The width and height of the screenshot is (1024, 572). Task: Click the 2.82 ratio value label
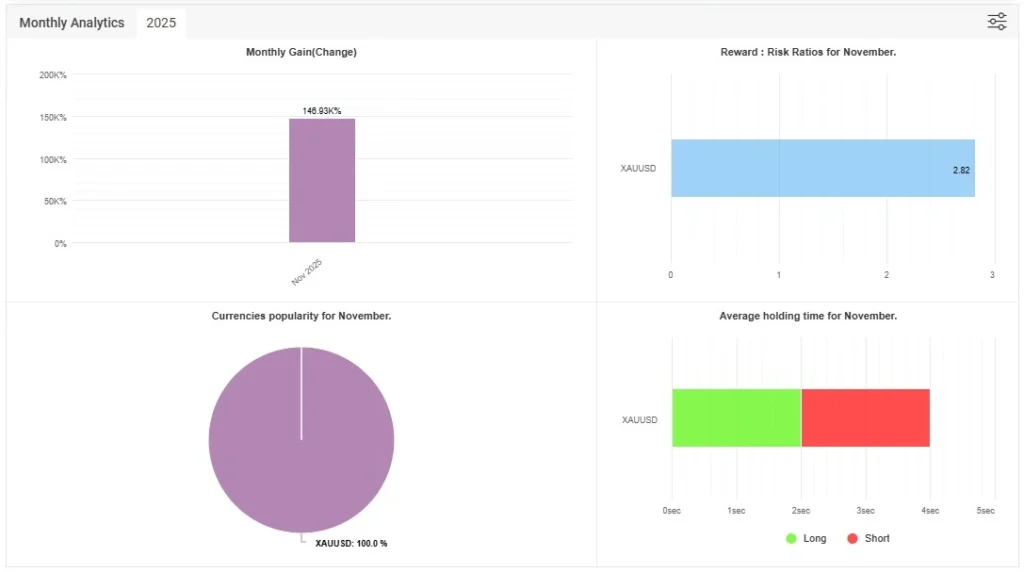[960, 170]
